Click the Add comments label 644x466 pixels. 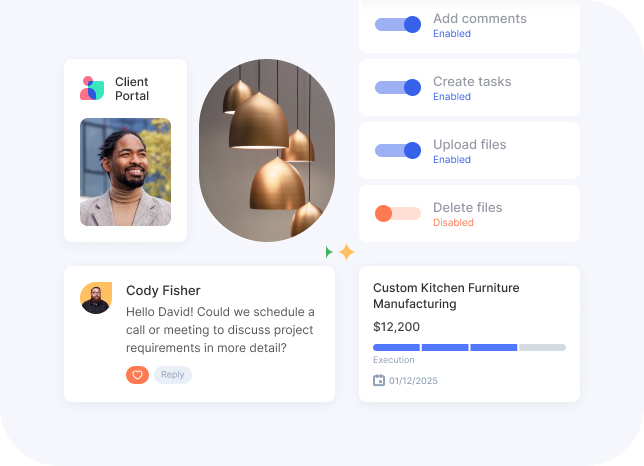click(480, 18)
